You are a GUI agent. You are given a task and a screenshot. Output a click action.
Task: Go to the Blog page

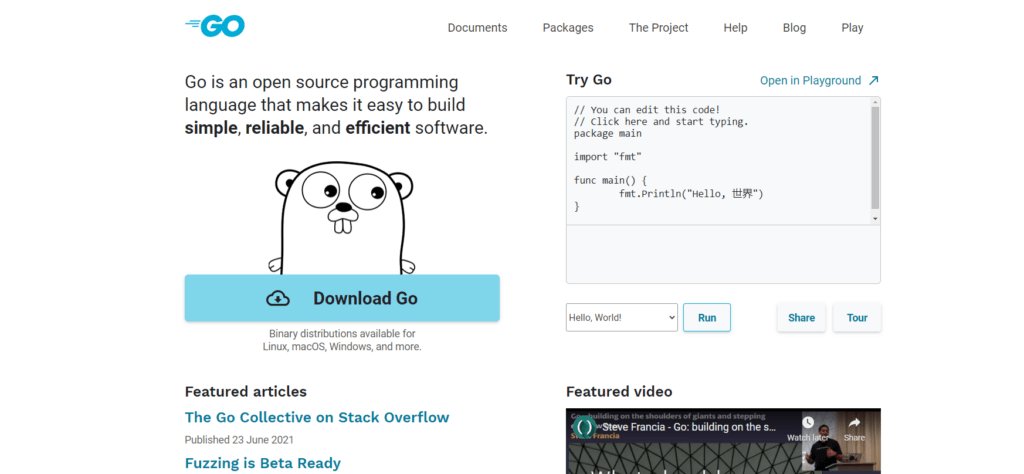pos(794,27)
